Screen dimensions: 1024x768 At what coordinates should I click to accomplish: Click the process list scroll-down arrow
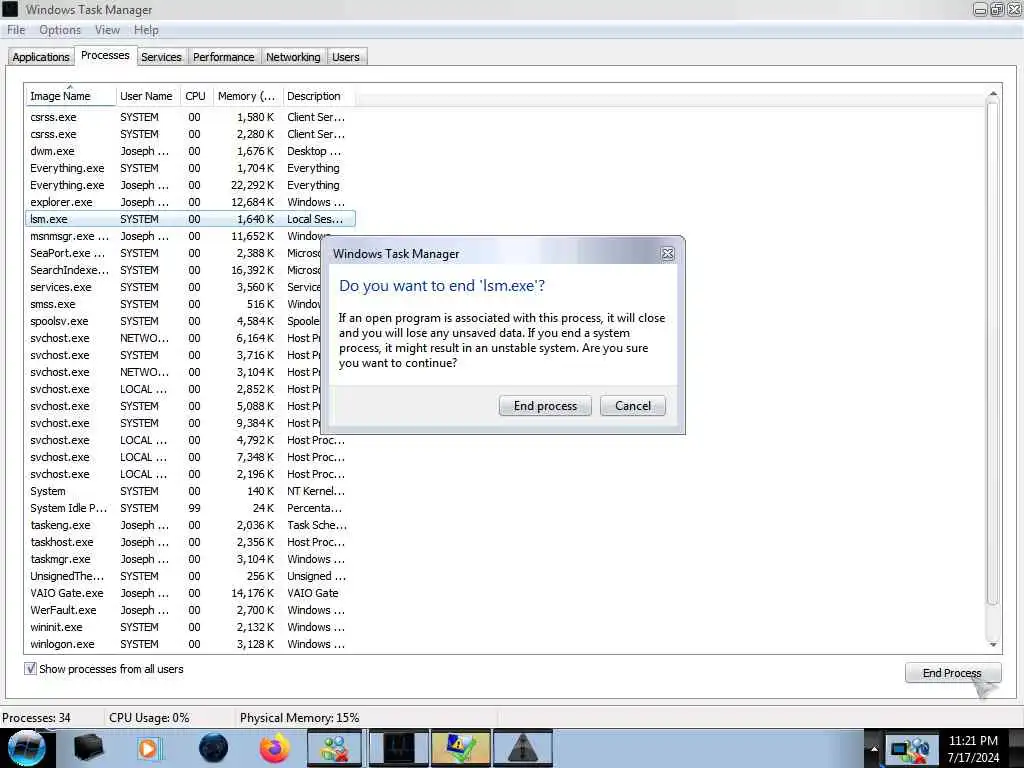(993, 645)
